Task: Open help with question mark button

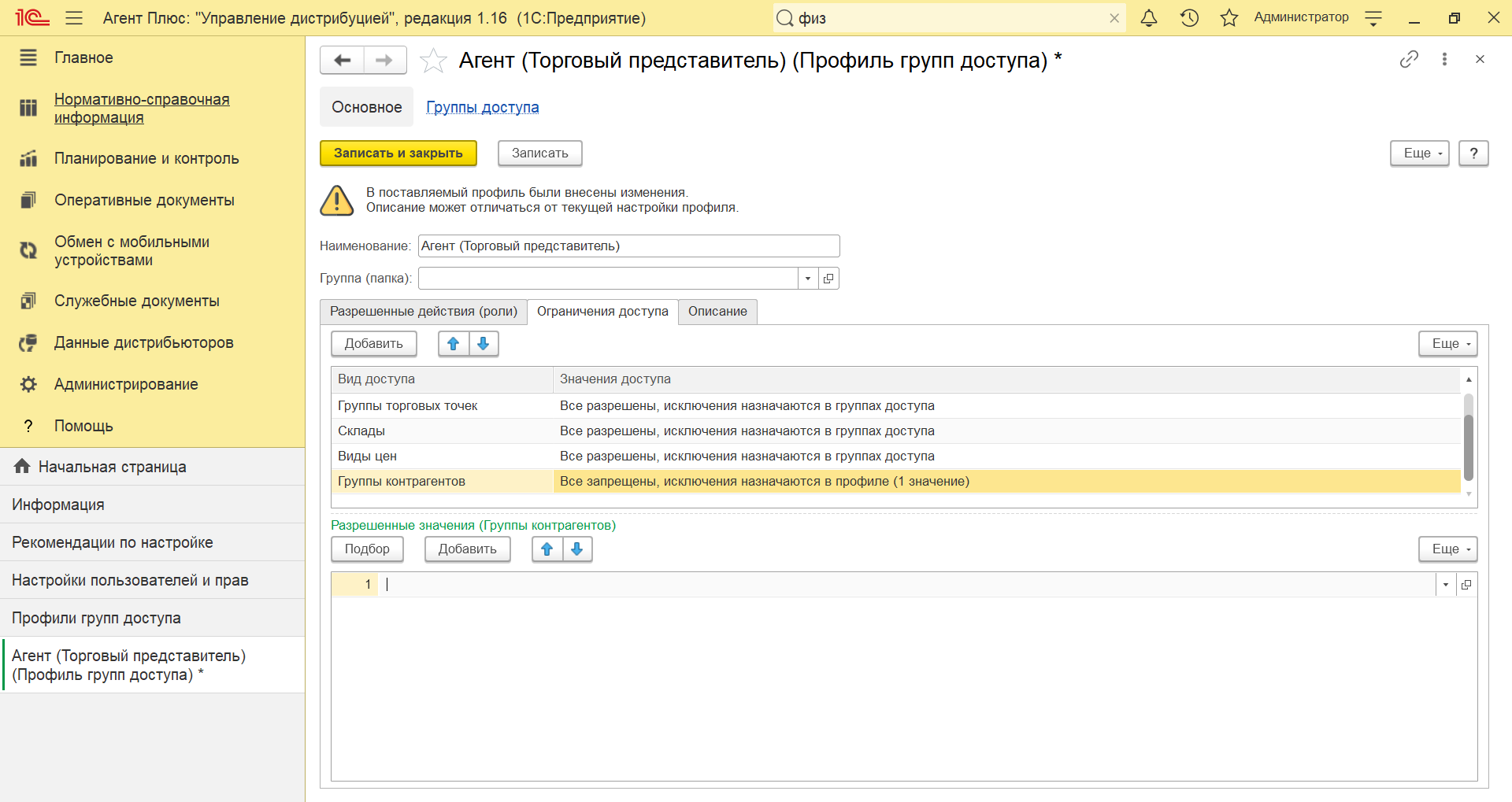Action: (x=1473, y=153)
